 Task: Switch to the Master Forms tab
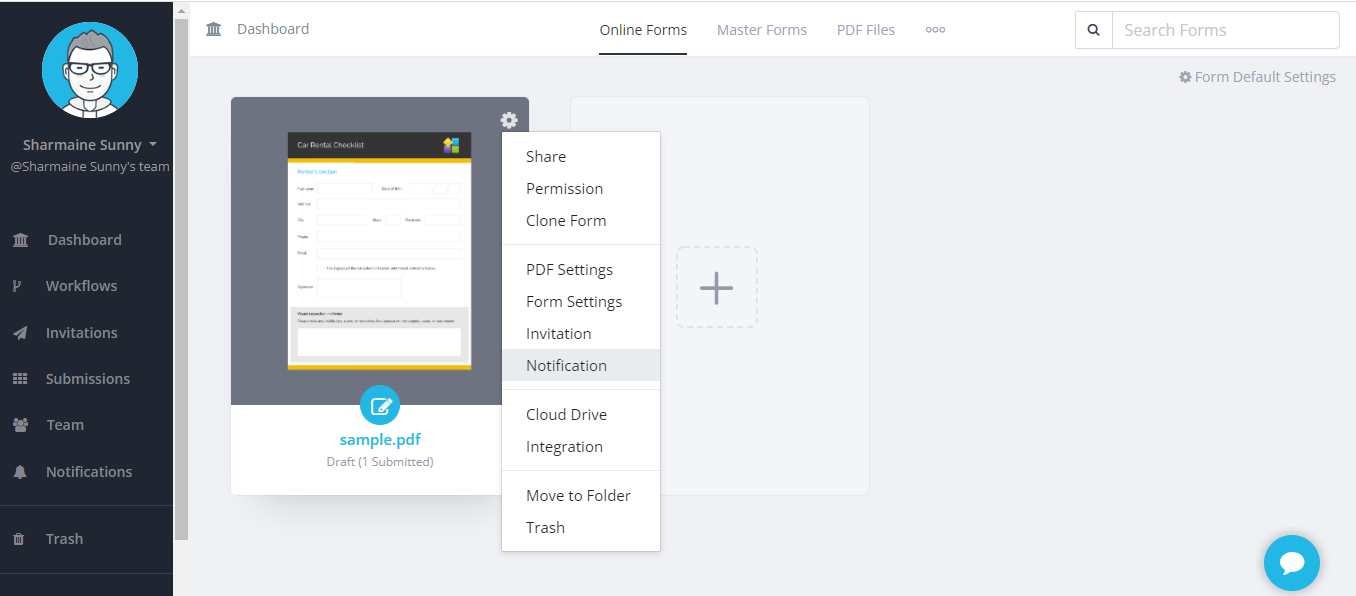pos(761,30)
